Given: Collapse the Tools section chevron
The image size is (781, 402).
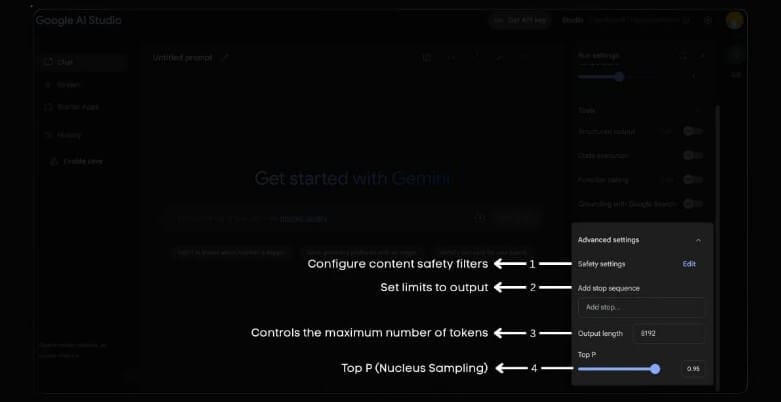Looking at the screenshot, I should pyautogui.click(x=698, y=111).
